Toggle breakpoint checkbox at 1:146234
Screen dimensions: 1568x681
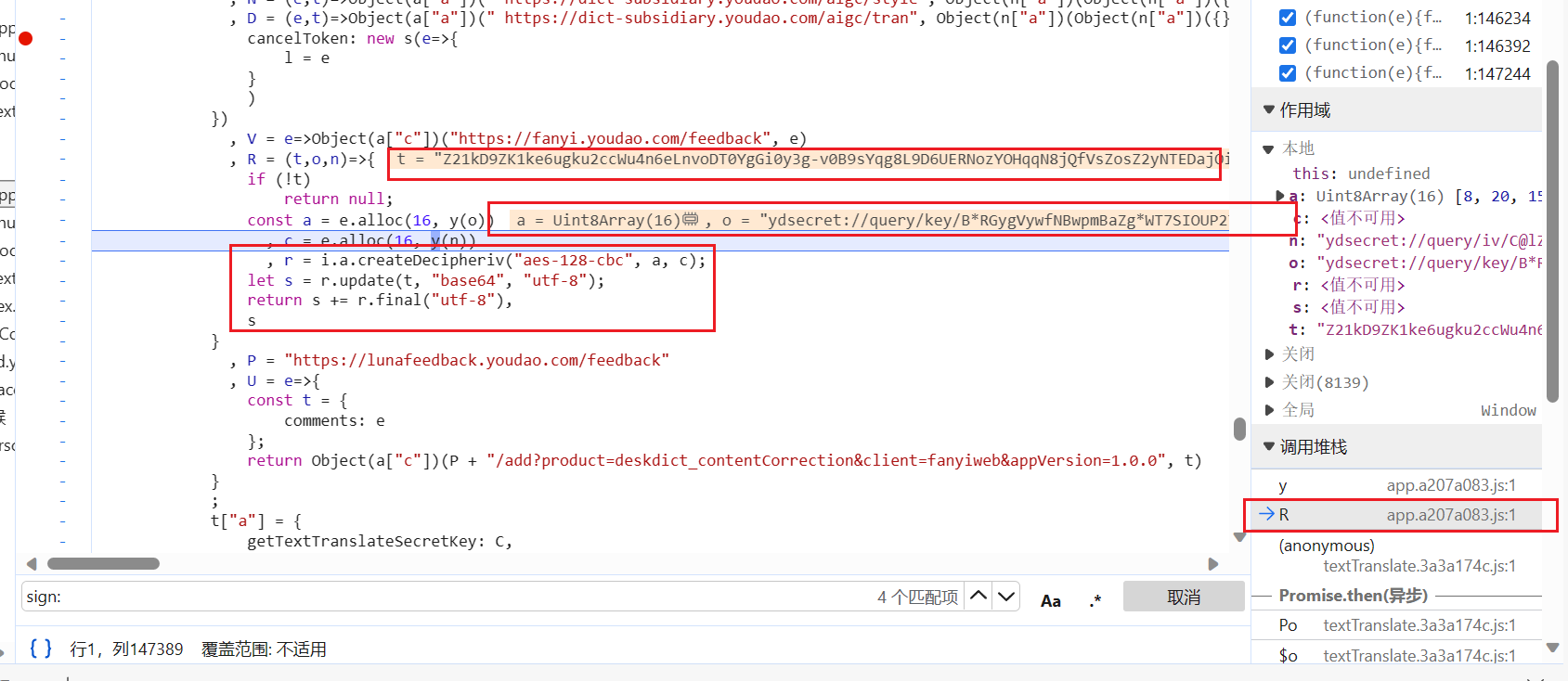(x=1288, y=18)
